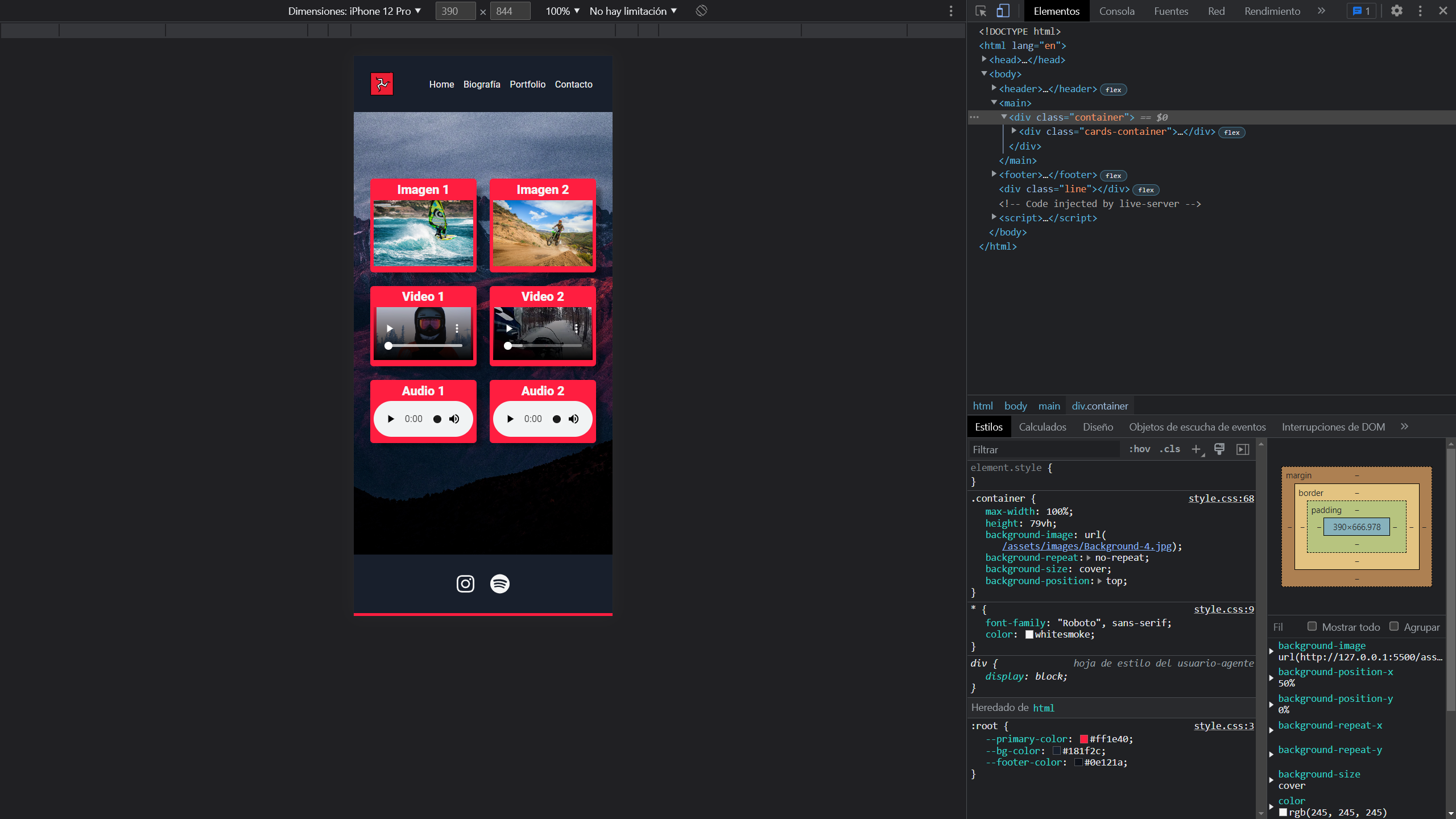The width and height of the screenshot is (1456, 819).
Task: Toggle rendering emulation brush icon
Action: 1219,449
